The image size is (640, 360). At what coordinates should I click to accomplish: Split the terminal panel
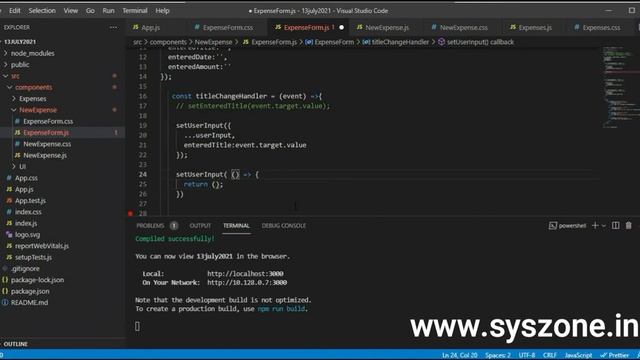click(616, 226)
